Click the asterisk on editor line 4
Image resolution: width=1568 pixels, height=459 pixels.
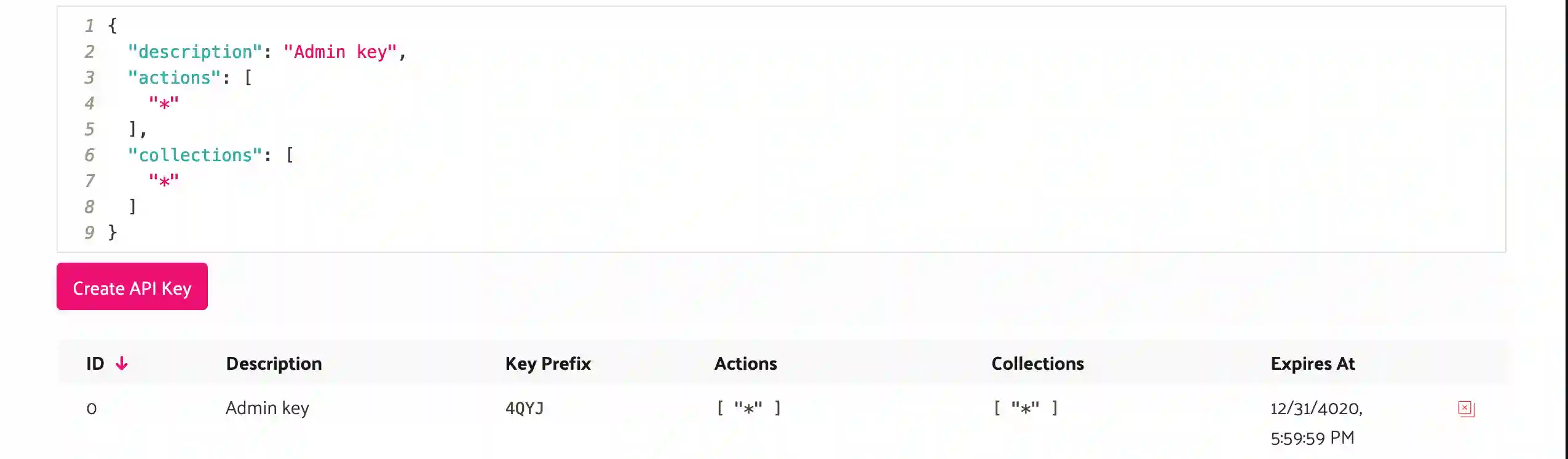(x=164, y=104)
